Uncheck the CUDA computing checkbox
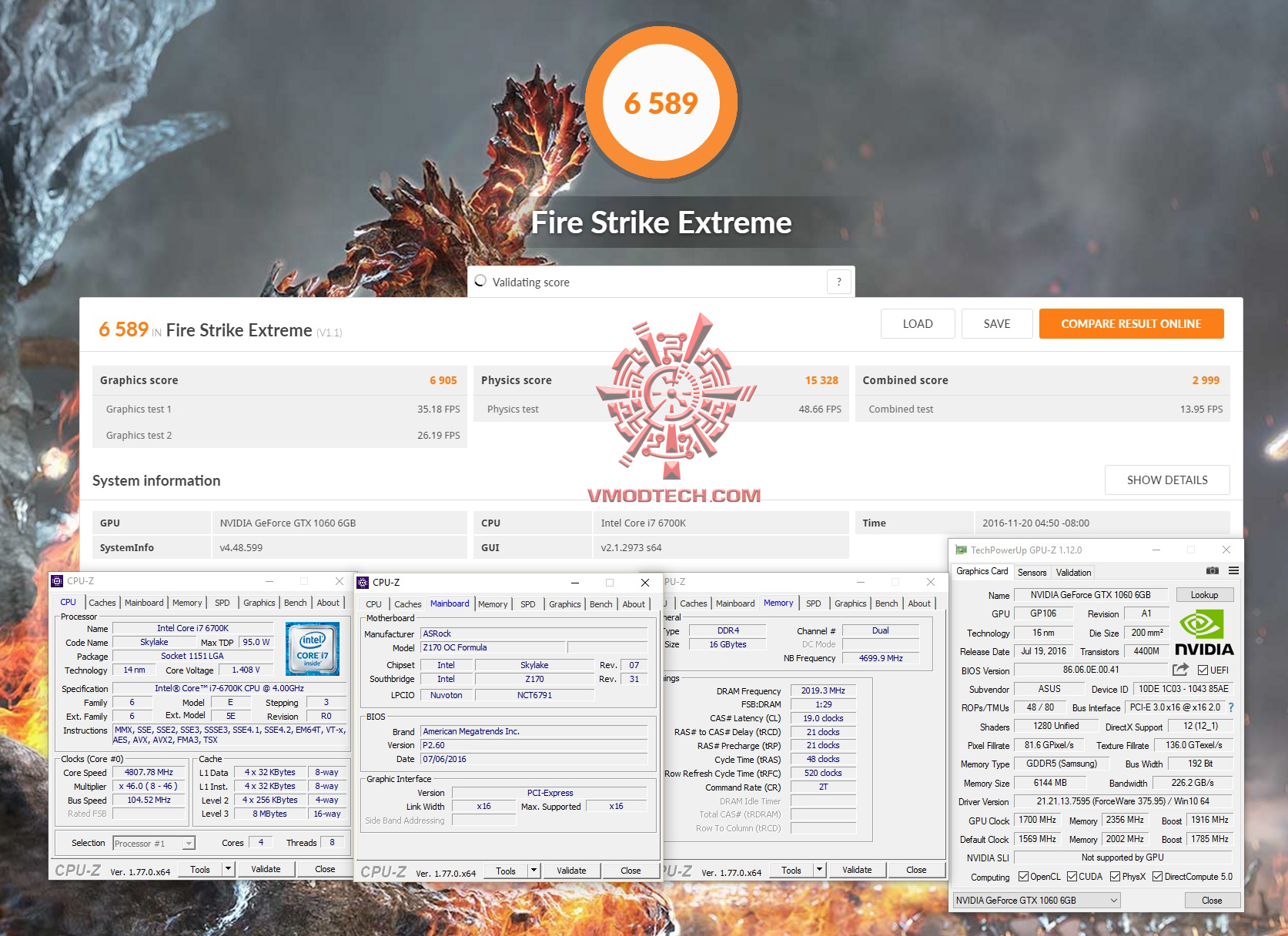The image size is (1288, 936). click(x=1074, y=877)
